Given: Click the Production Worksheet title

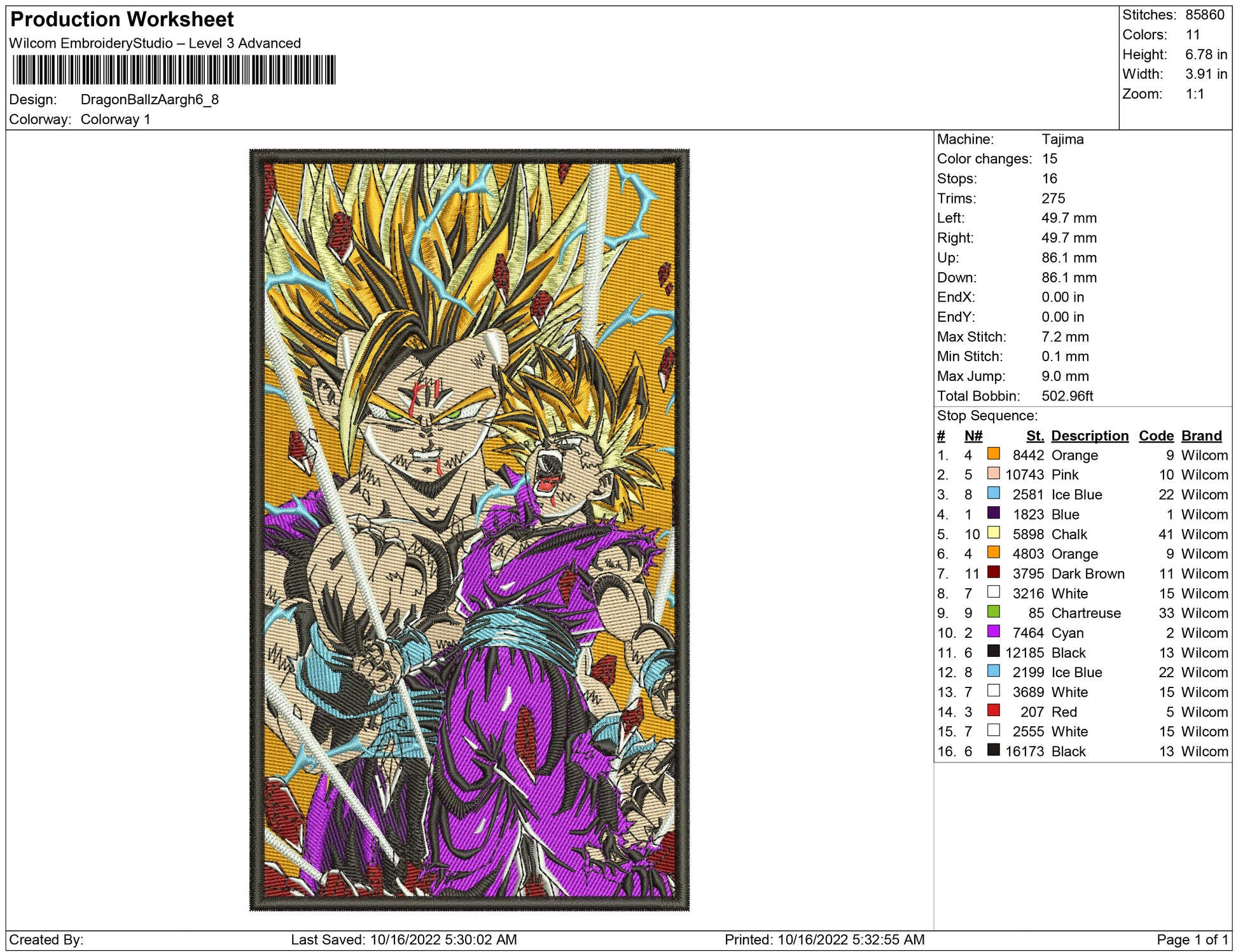Looking at the screenshot, I should pos(122,20).
